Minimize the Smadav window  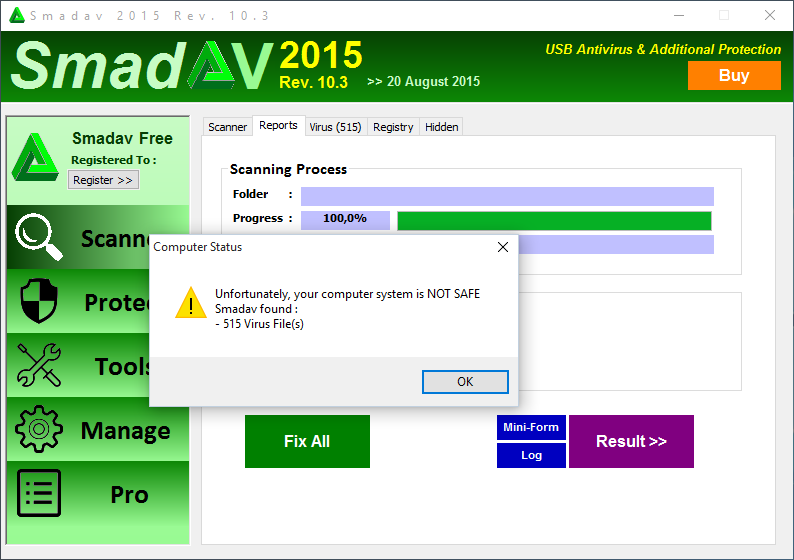coord(679,15)
